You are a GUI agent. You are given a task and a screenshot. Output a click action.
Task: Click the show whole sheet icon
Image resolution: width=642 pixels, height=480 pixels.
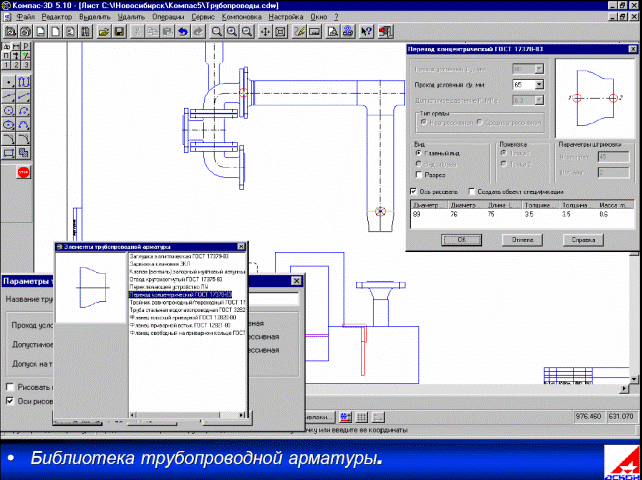click(280, 32)
